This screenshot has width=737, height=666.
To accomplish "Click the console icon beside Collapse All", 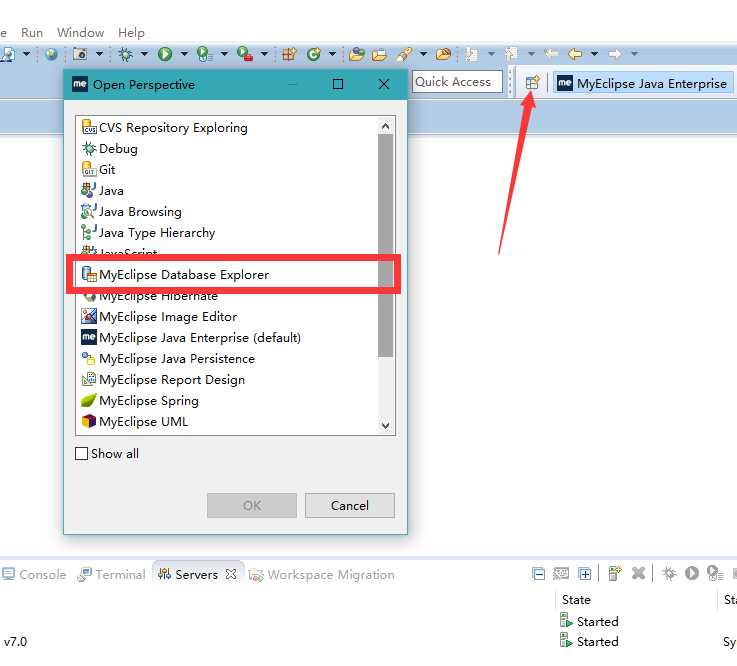I will 561,573.
